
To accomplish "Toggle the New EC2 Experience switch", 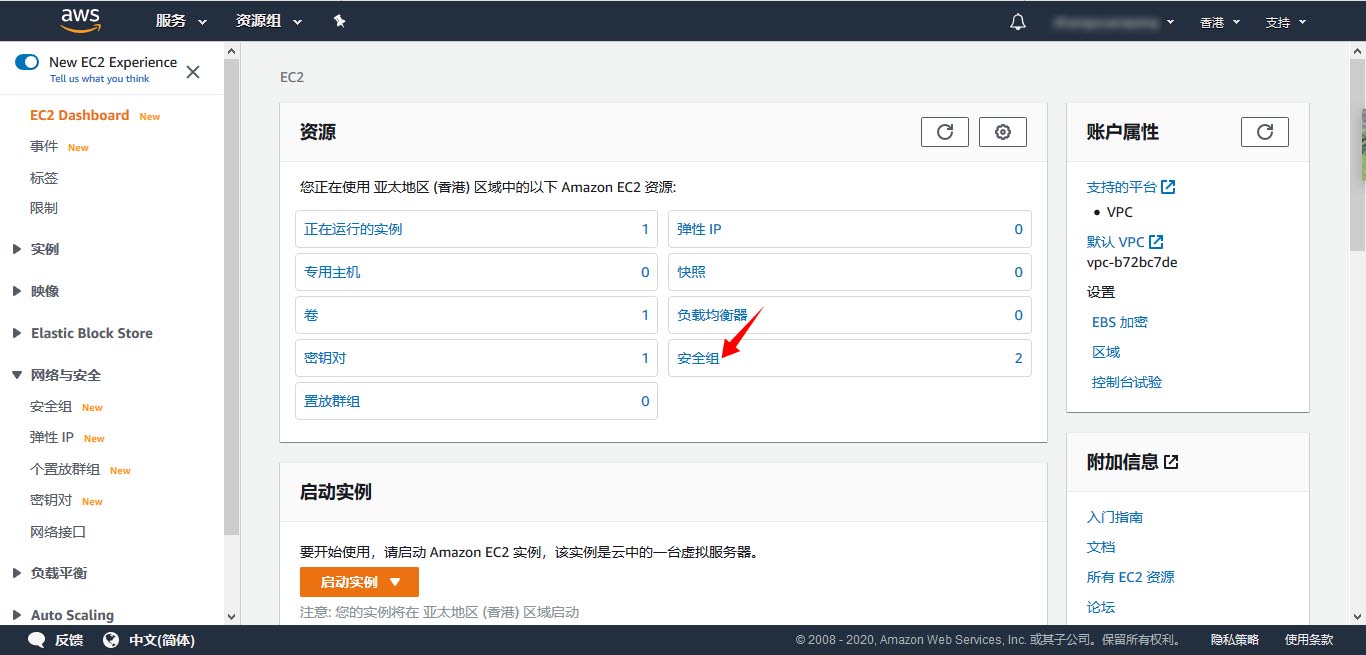I will coord(27,62).
